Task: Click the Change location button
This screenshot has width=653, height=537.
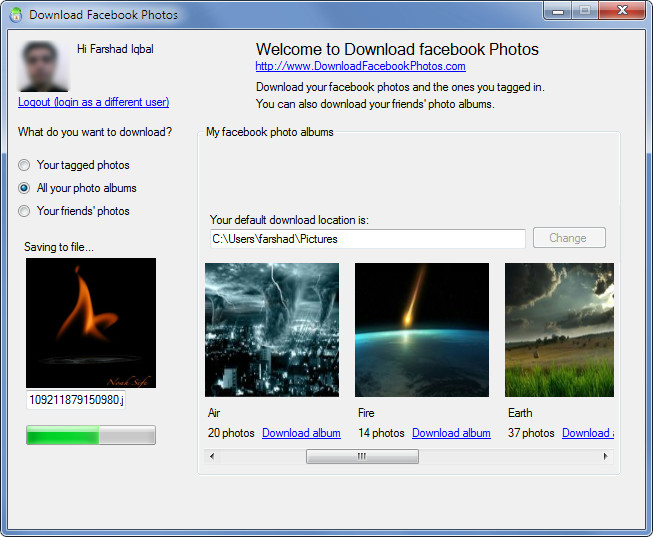Action: 569,238
